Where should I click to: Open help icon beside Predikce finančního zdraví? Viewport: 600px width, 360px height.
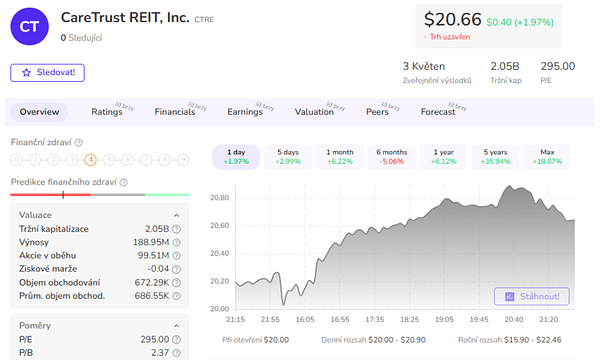tap(124, 182)
